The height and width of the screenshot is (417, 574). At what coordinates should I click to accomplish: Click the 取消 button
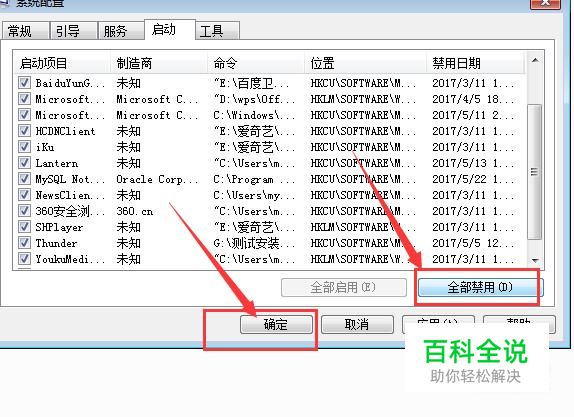pyautogui.click(x=357, y=324)
